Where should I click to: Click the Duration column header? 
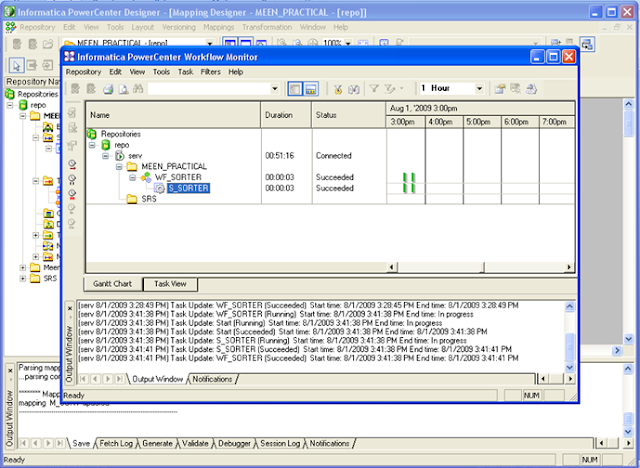click(287, 115)
